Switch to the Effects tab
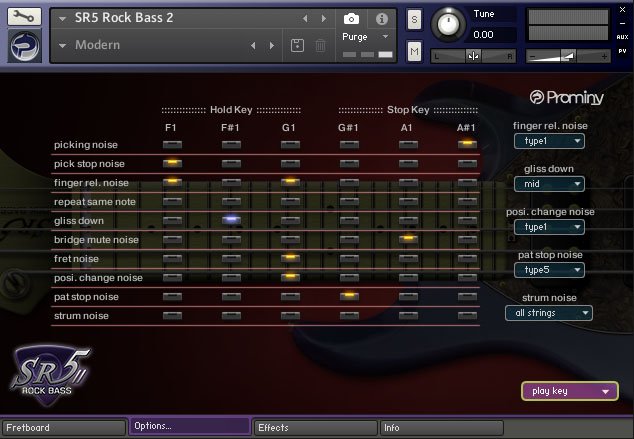Viewport: 634px width, 439px height. tap(314, 427)
